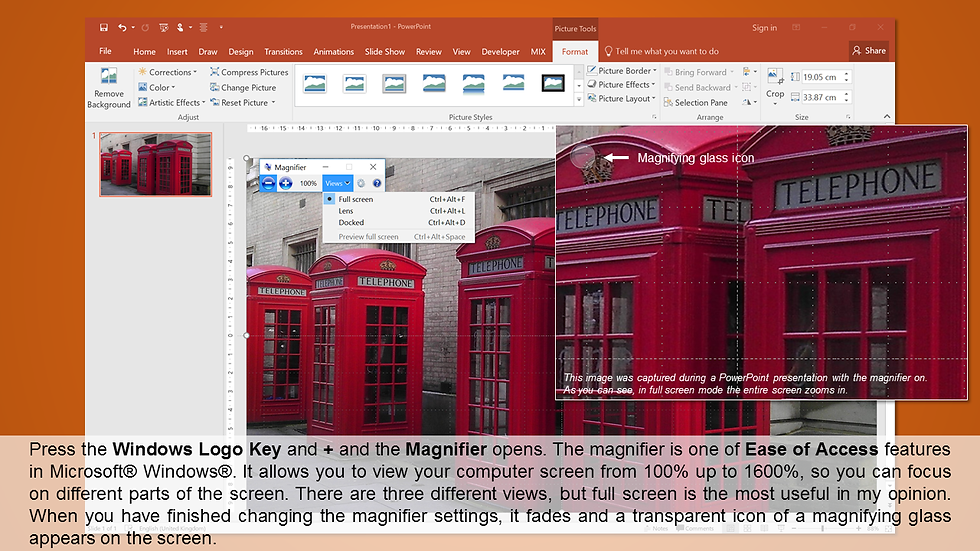Click the Save icon in the quick access toolbar
Viewport: 980px width, 551px height.
pos(104,27)
